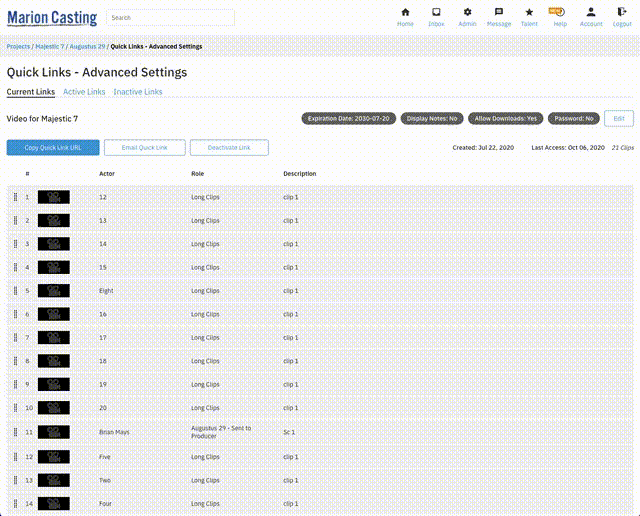
Task: Grab drag handle for row with actor 13
Action: coord(16,220)
